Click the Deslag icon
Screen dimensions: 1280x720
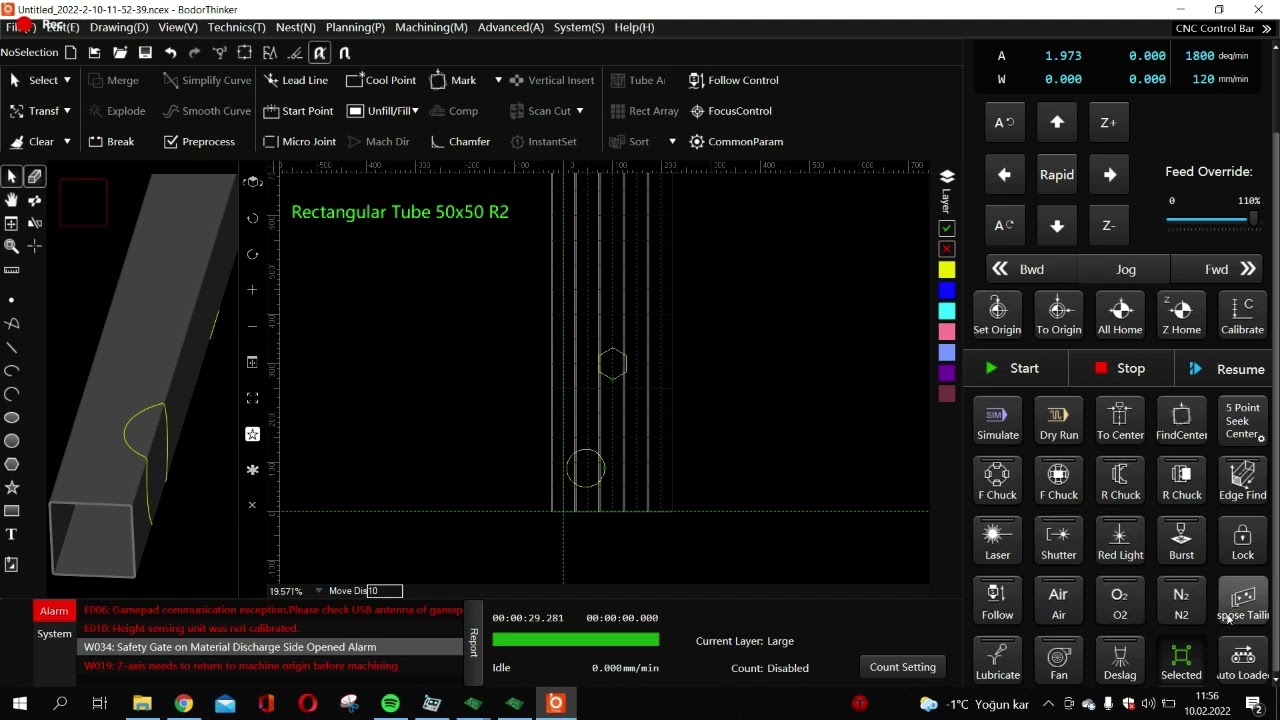(1120, 660)
